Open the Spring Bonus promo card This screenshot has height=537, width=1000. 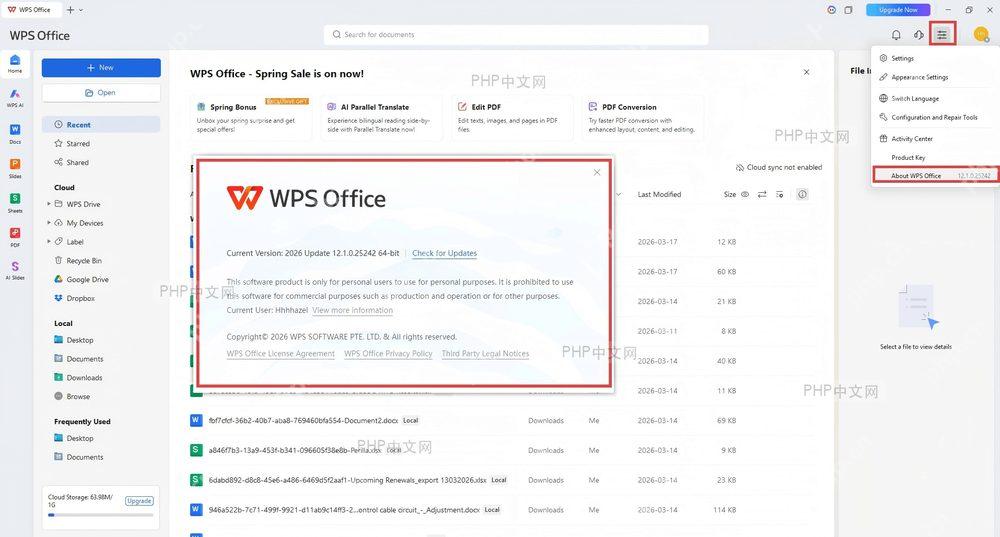(x=252, y=118)
